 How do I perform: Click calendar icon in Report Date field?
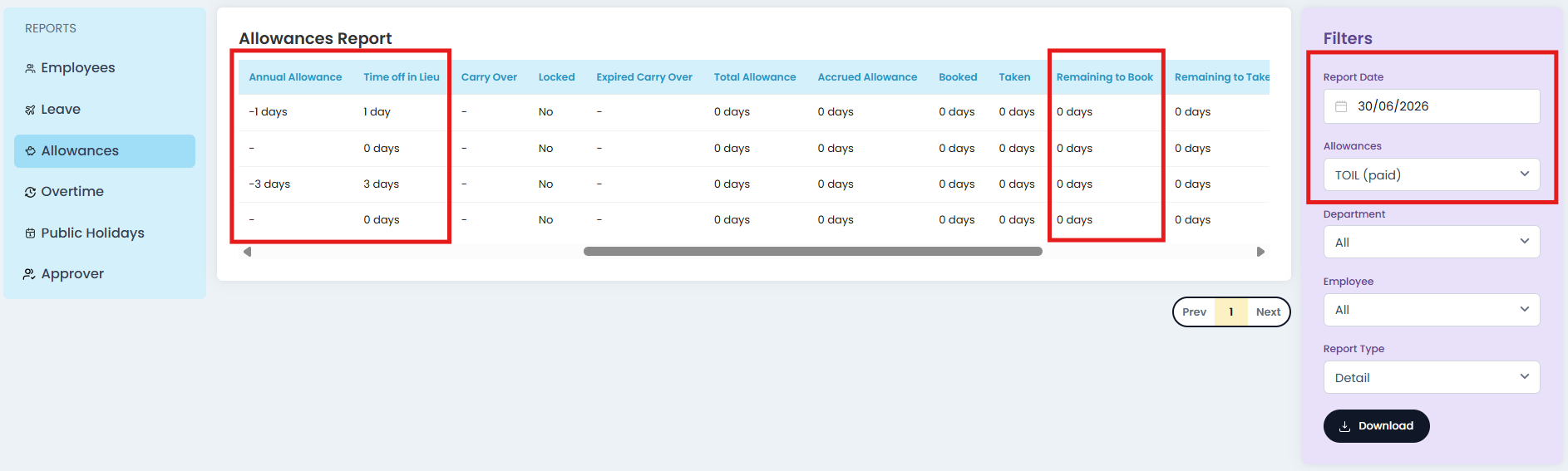(1341, 106)
